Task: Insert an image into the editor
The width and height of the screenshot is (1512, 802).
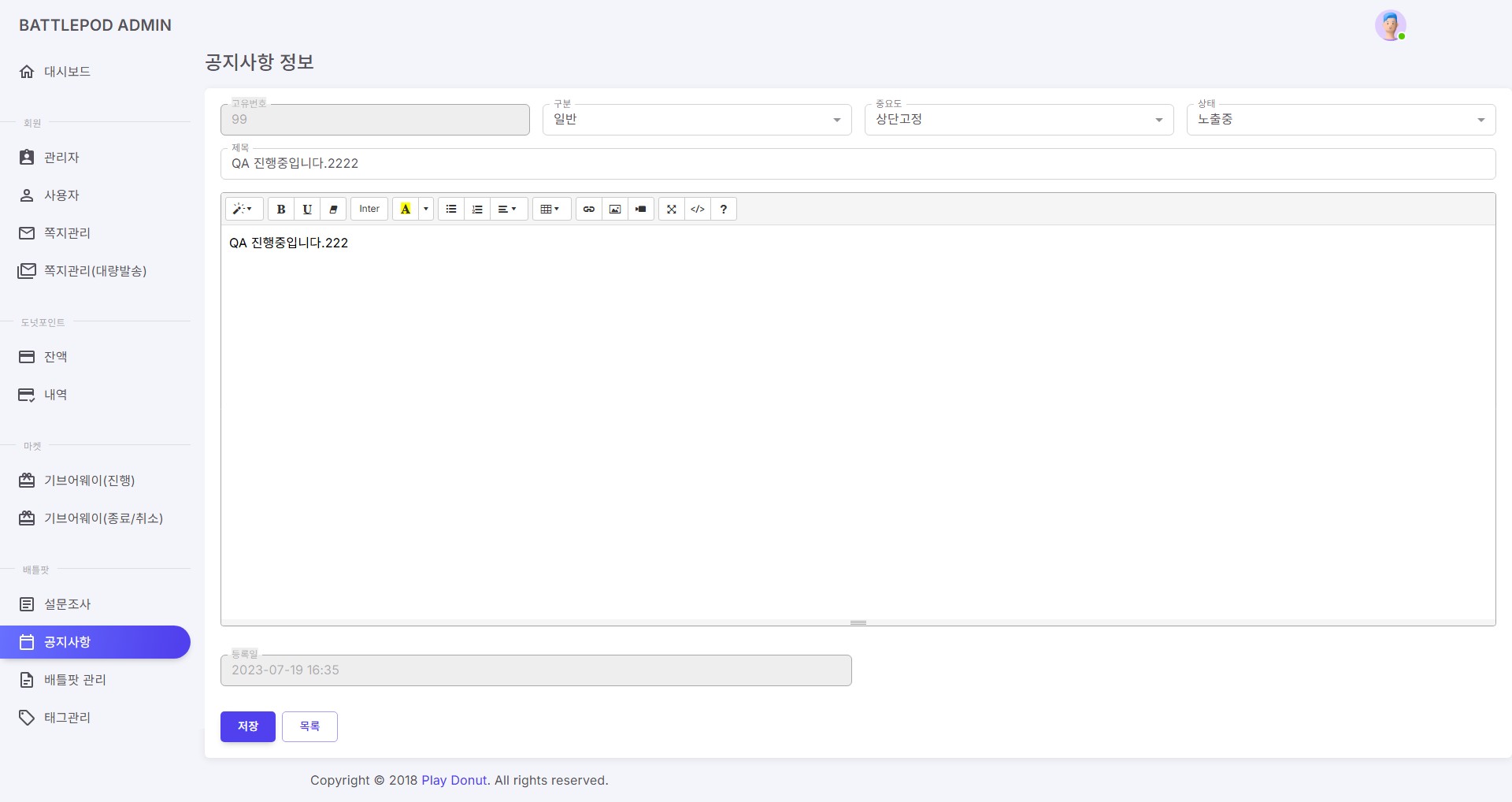Action: point(615,209)
